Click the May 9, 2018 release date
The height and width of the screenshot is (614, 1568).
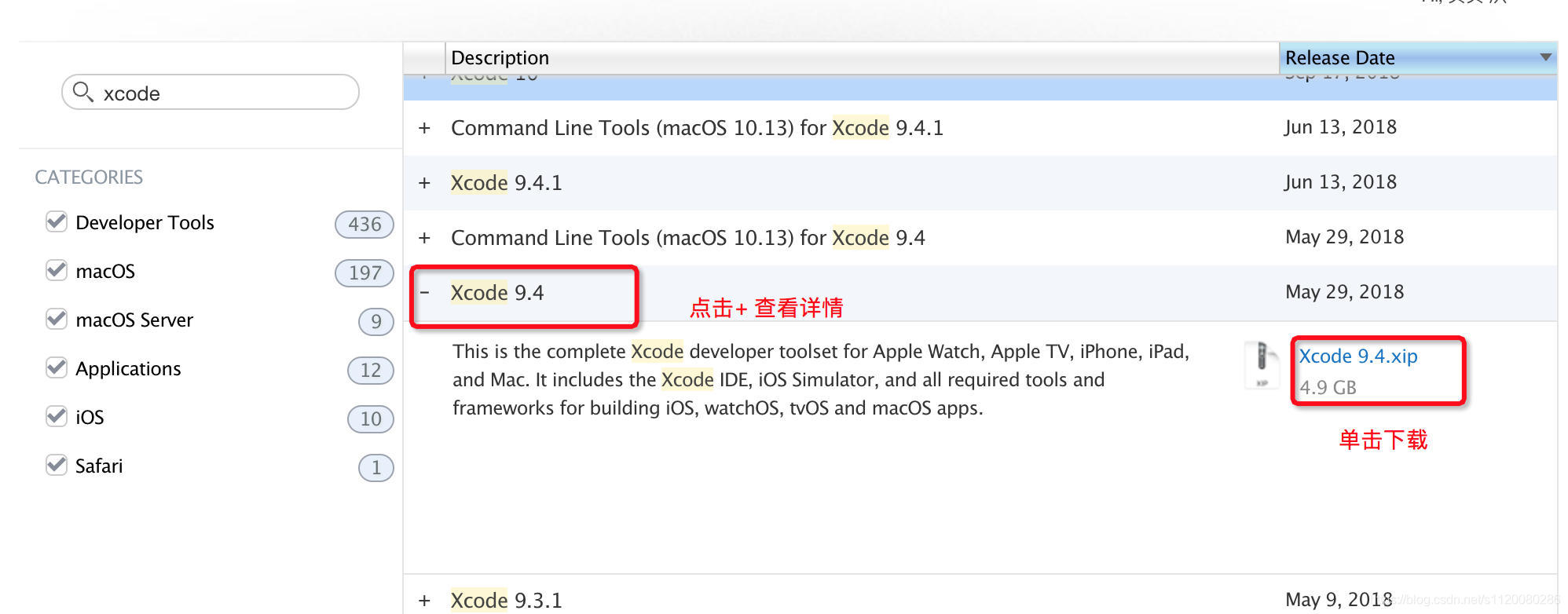pyautogui.click(x=1339, y=600)
